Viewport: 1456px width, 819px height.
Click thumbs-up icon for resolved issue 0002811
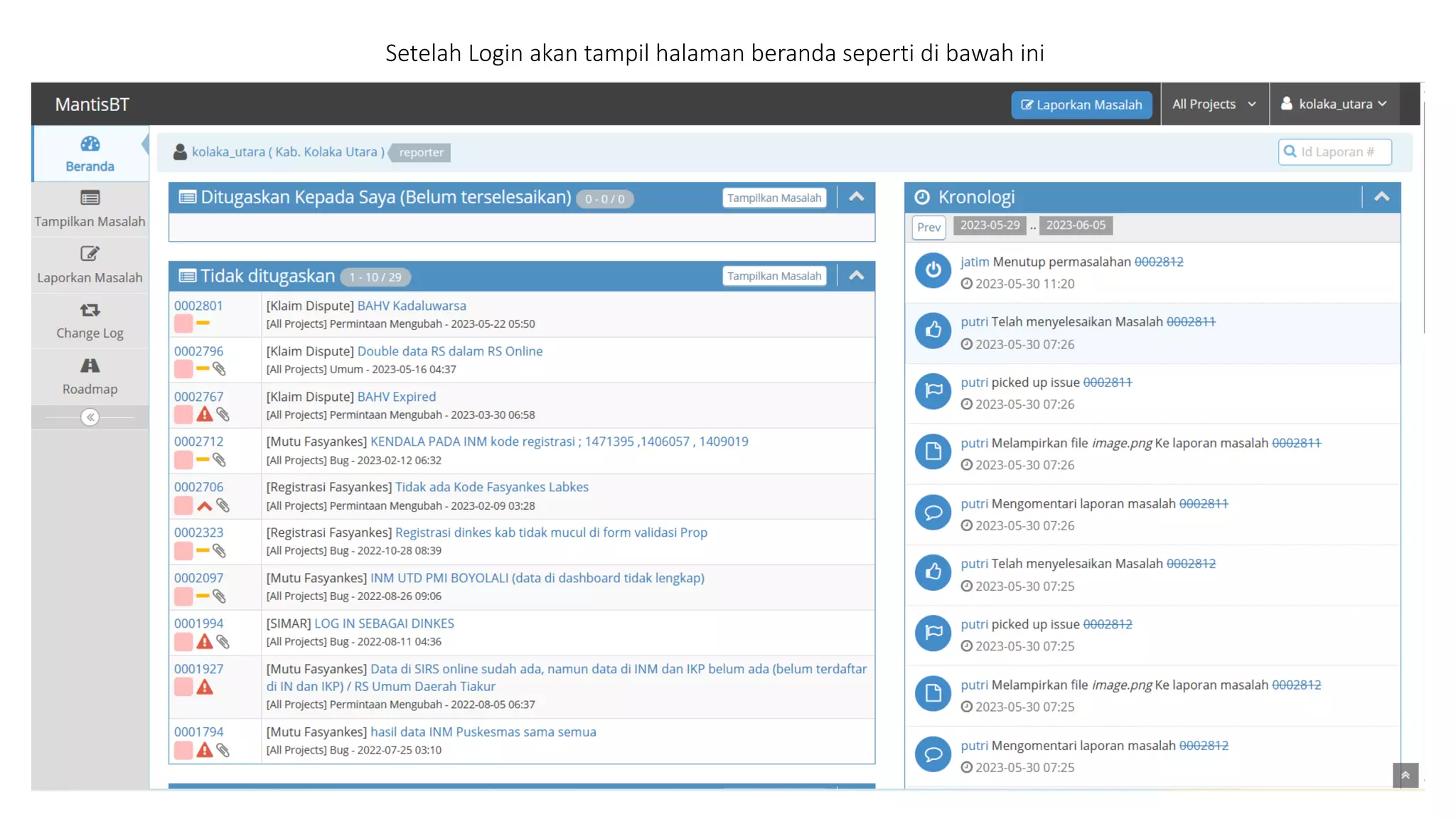[933, 331]
